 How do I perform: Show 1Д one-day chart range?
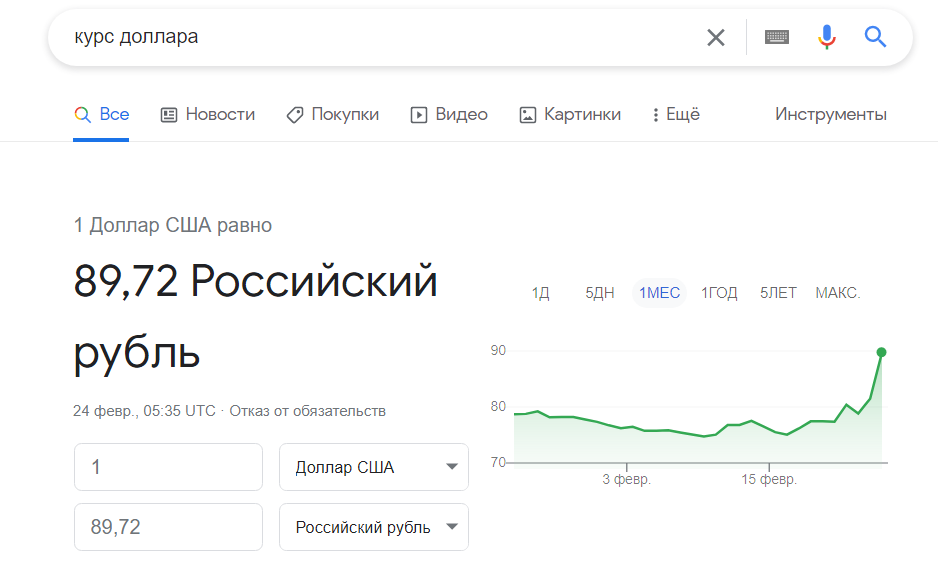click(541, 293)
